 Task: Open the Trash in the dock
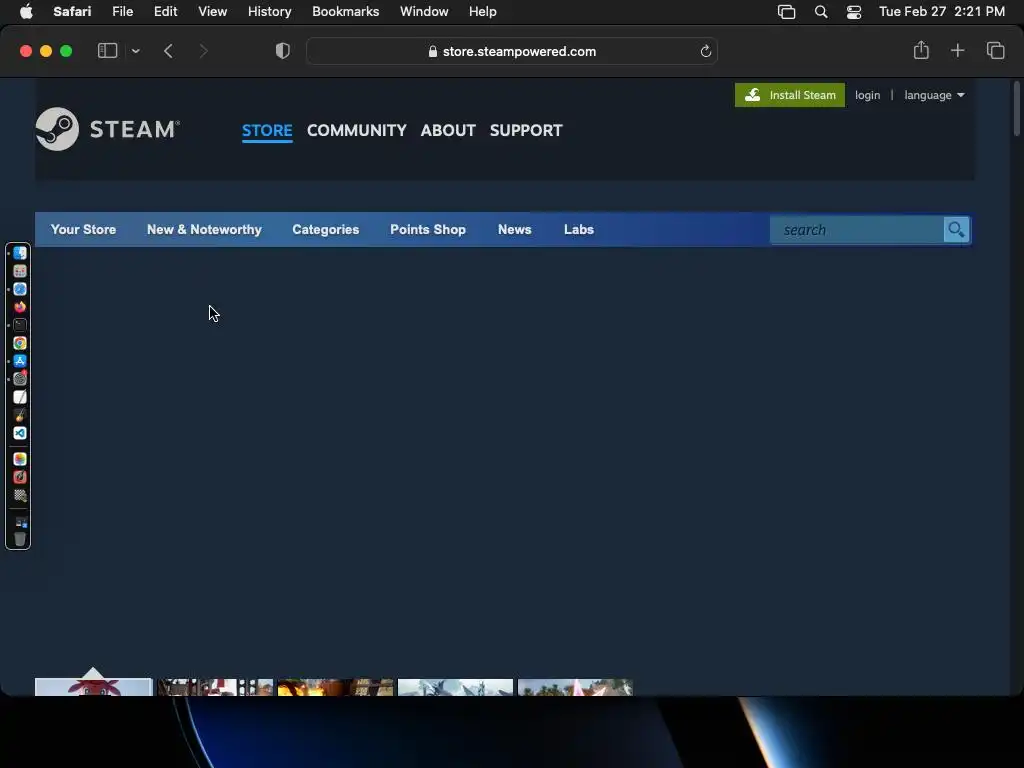tap(20, 539)
